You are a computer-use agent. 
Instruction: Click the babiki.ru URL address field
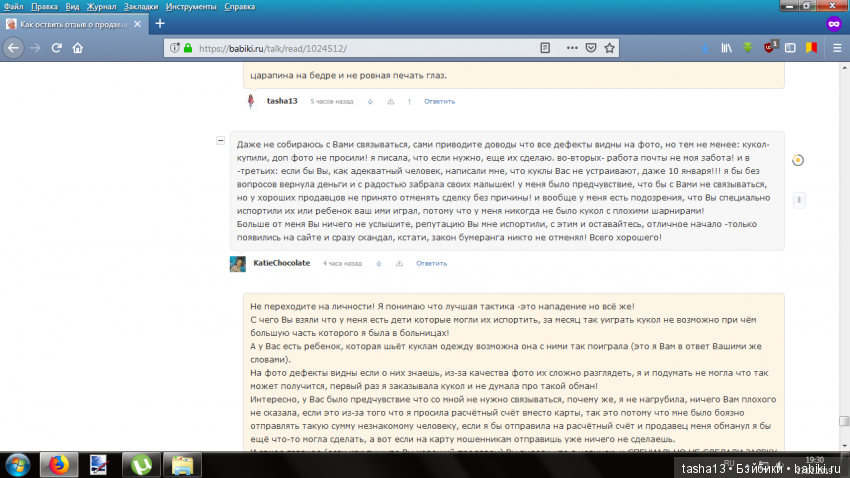tap(360, 47)
